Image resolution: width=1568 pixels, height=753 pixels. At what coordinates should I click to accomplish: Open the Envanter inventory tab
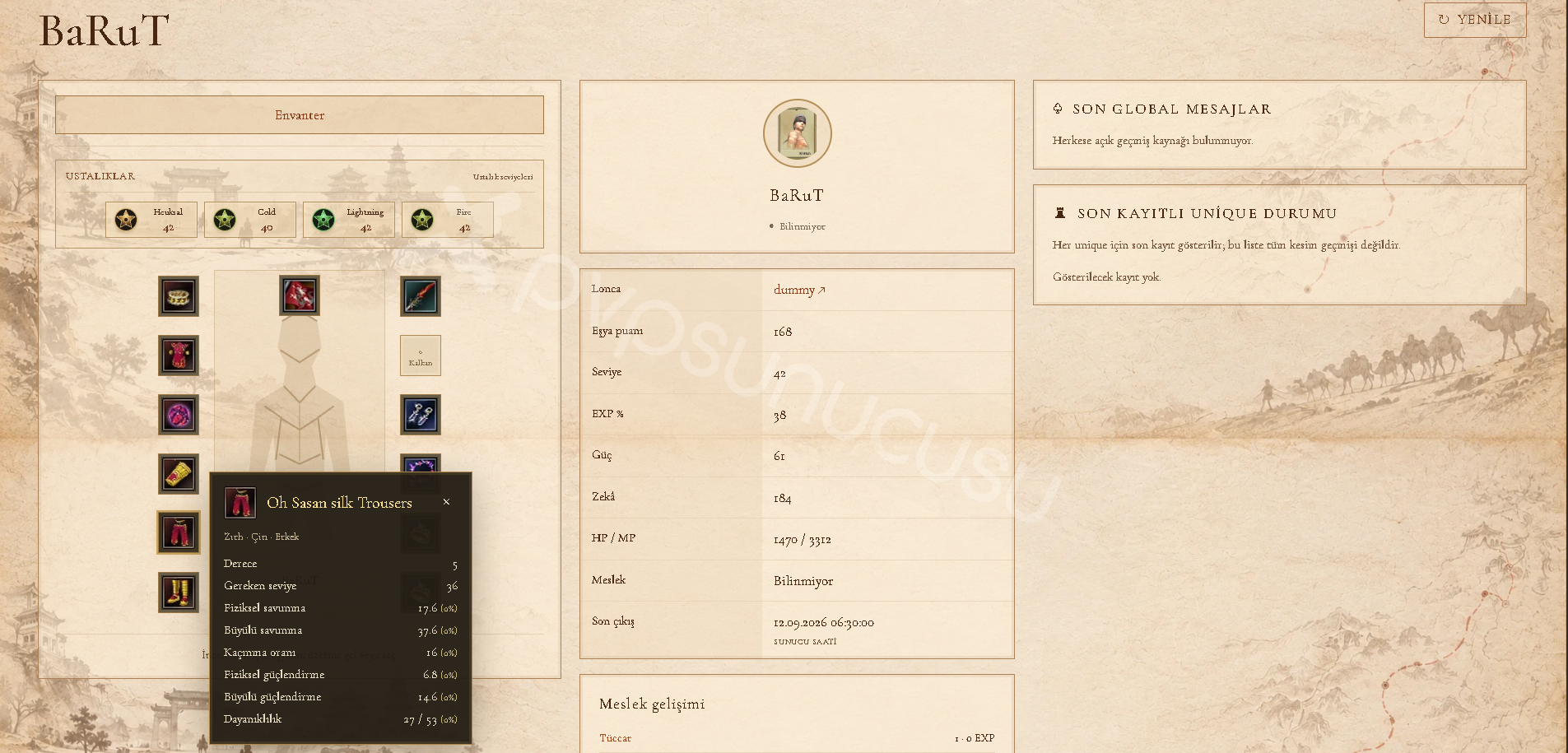pyautogui.click(x=300, y=115)
